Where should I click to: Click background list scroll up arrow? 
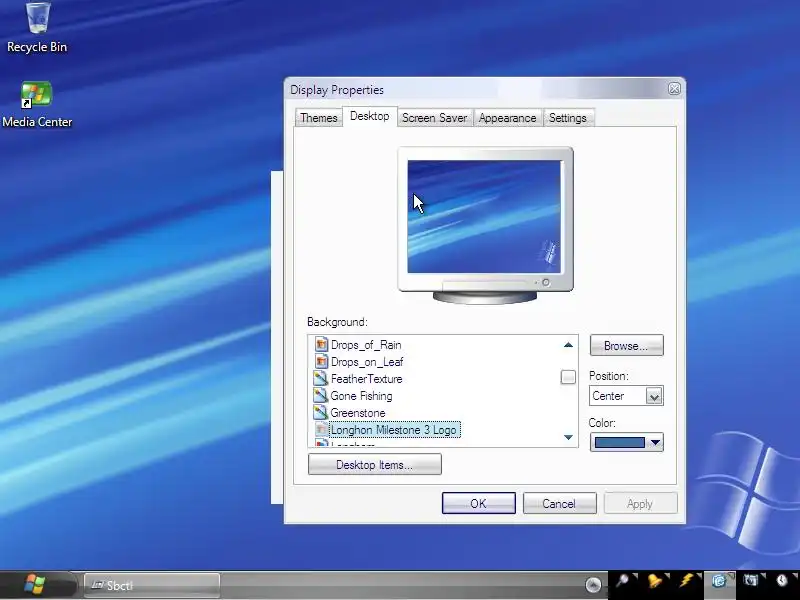tap(568, 345)
